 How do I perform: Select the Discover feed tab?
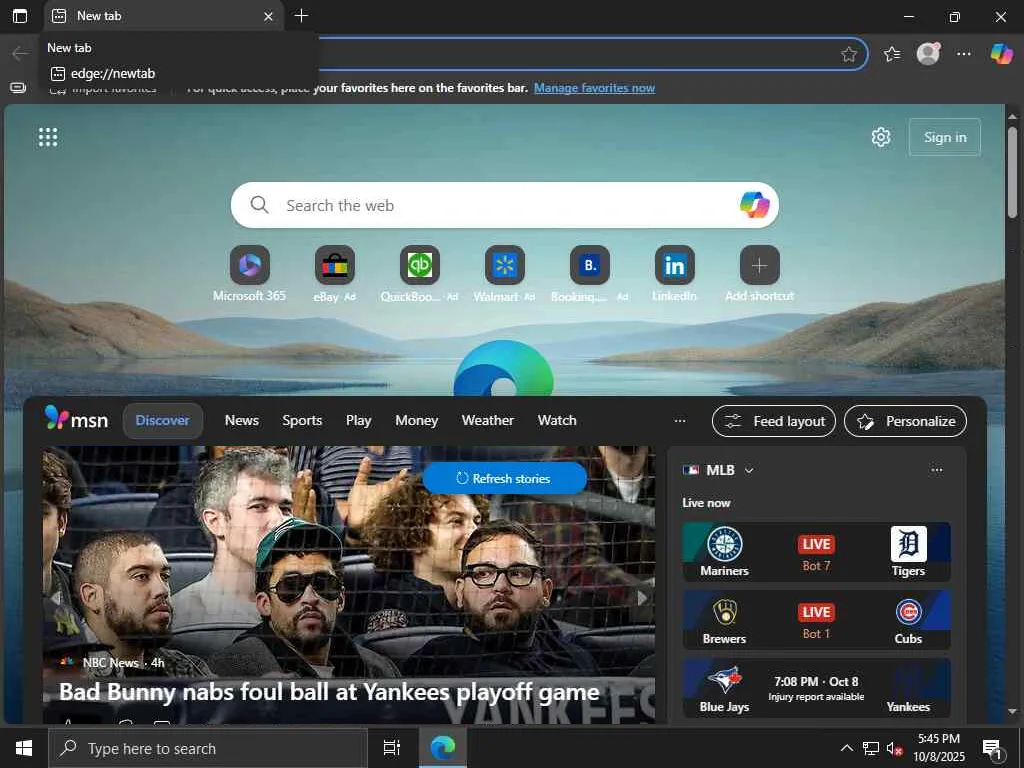click(x=163, y=421)
